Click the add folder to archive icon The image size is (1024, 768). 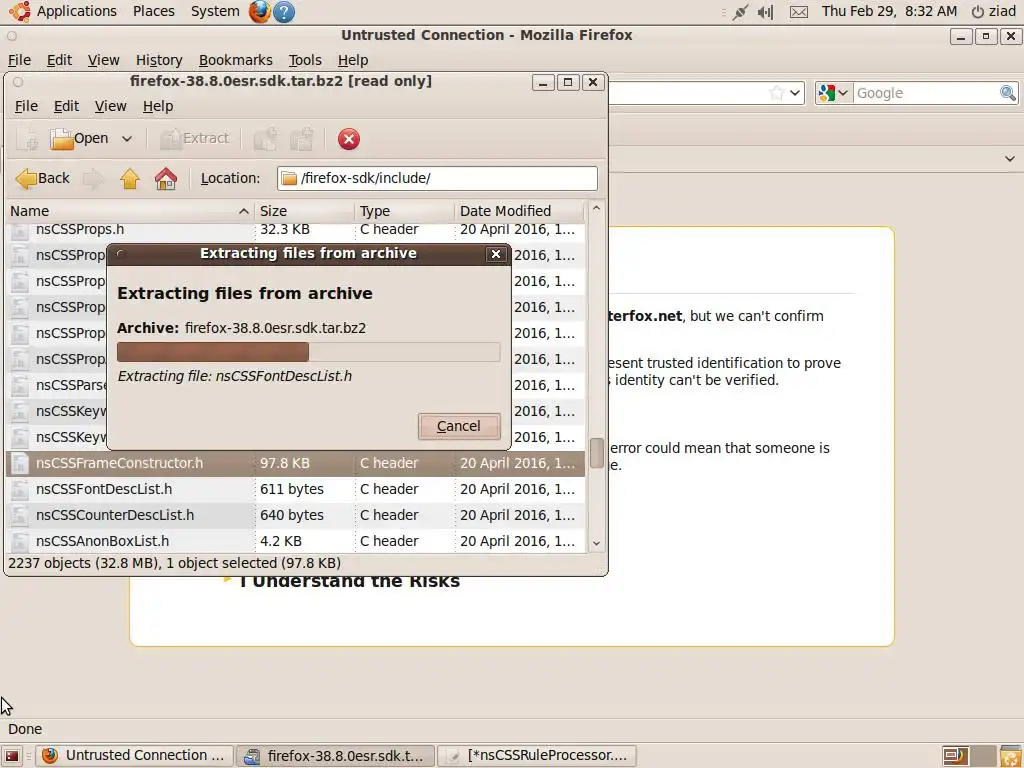click(302, 138)
